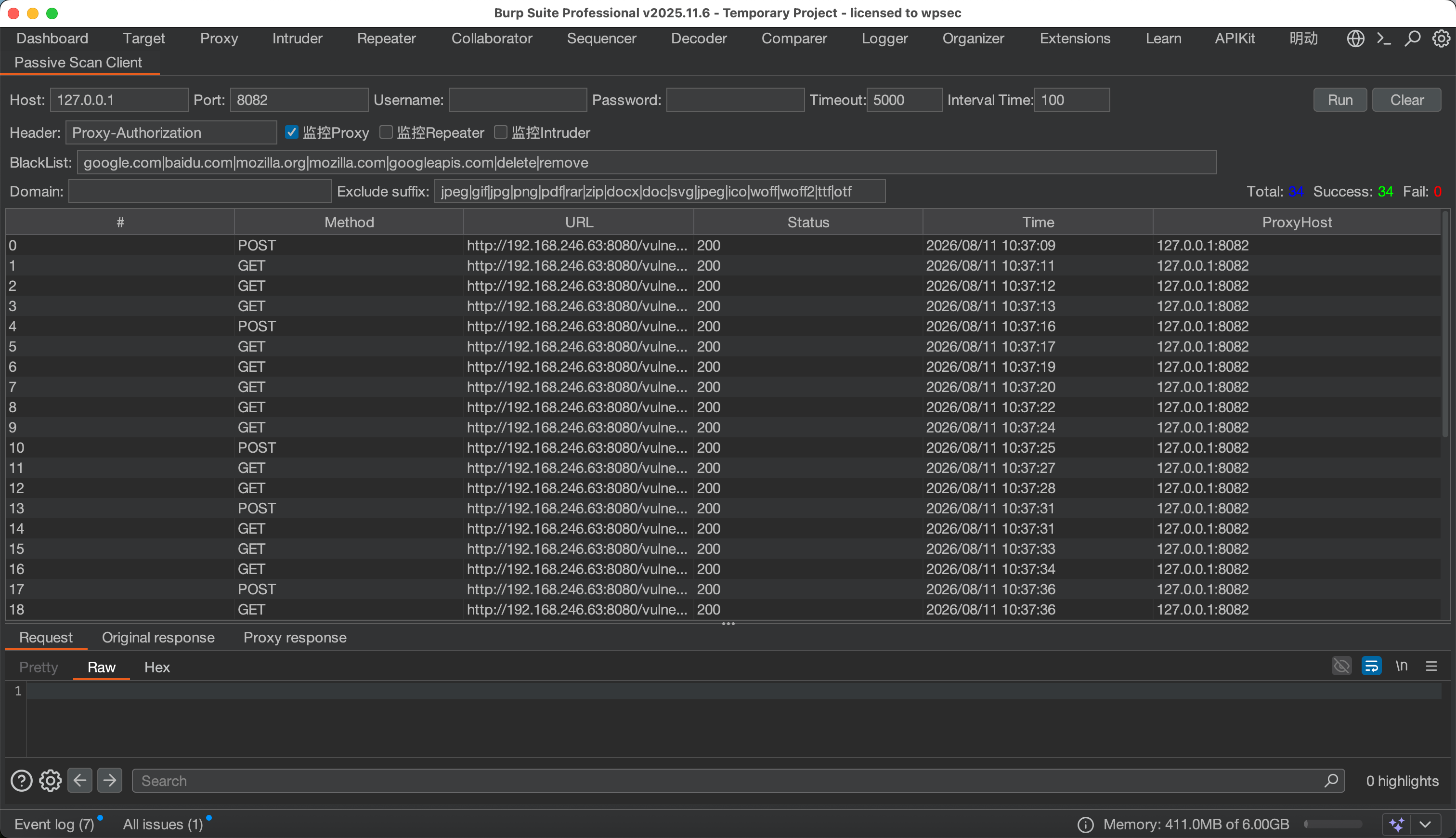Screen dimensions: 1456x838
Task: Open the All issues (1) panel
Action: (163, 825)
